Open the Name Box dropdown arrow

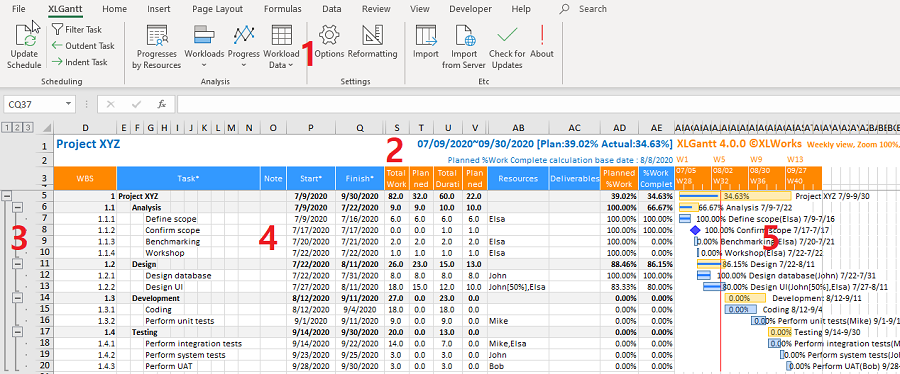coord(69,104)
